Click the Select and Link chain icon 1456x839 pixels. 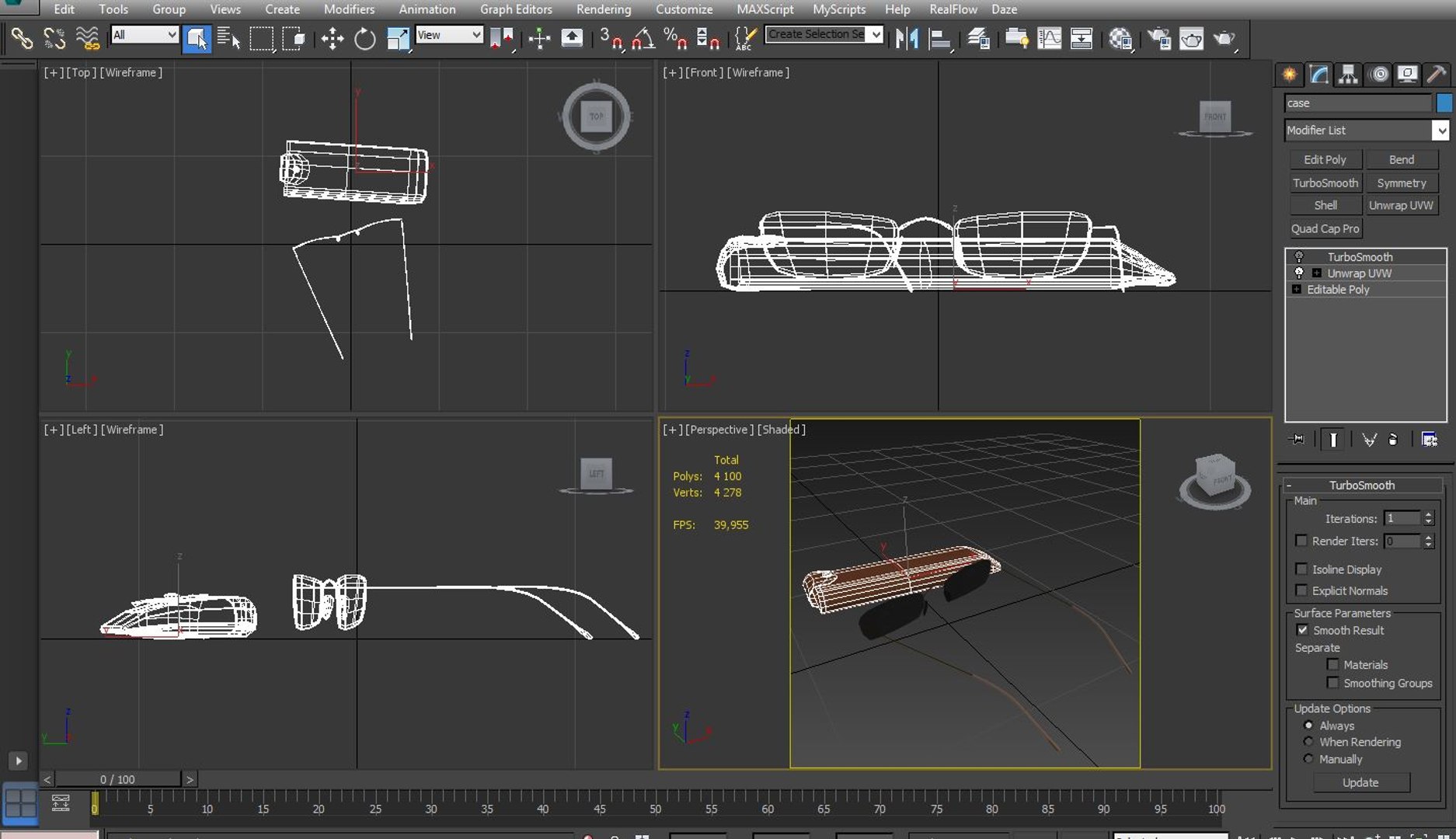21,38
